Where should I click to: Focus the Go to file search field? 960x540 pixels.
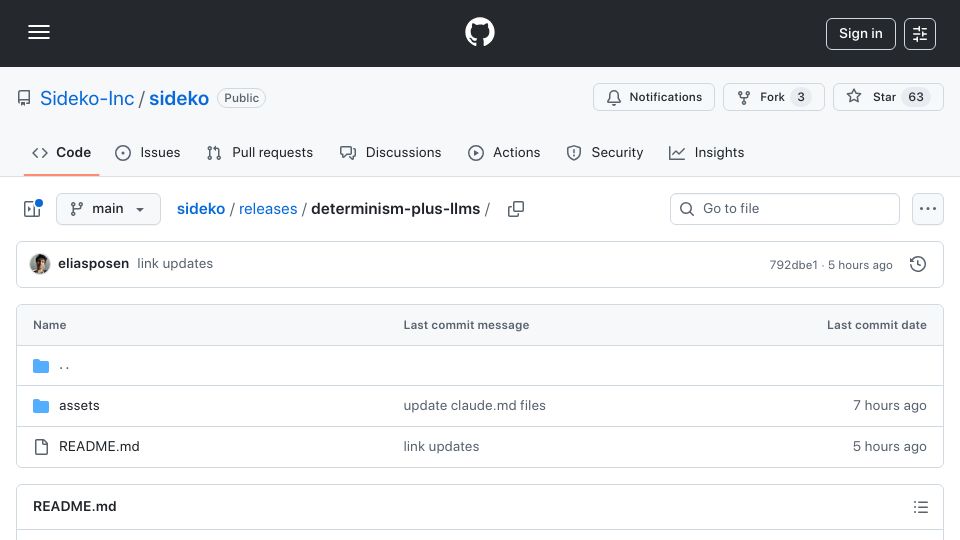pos(785,209)
